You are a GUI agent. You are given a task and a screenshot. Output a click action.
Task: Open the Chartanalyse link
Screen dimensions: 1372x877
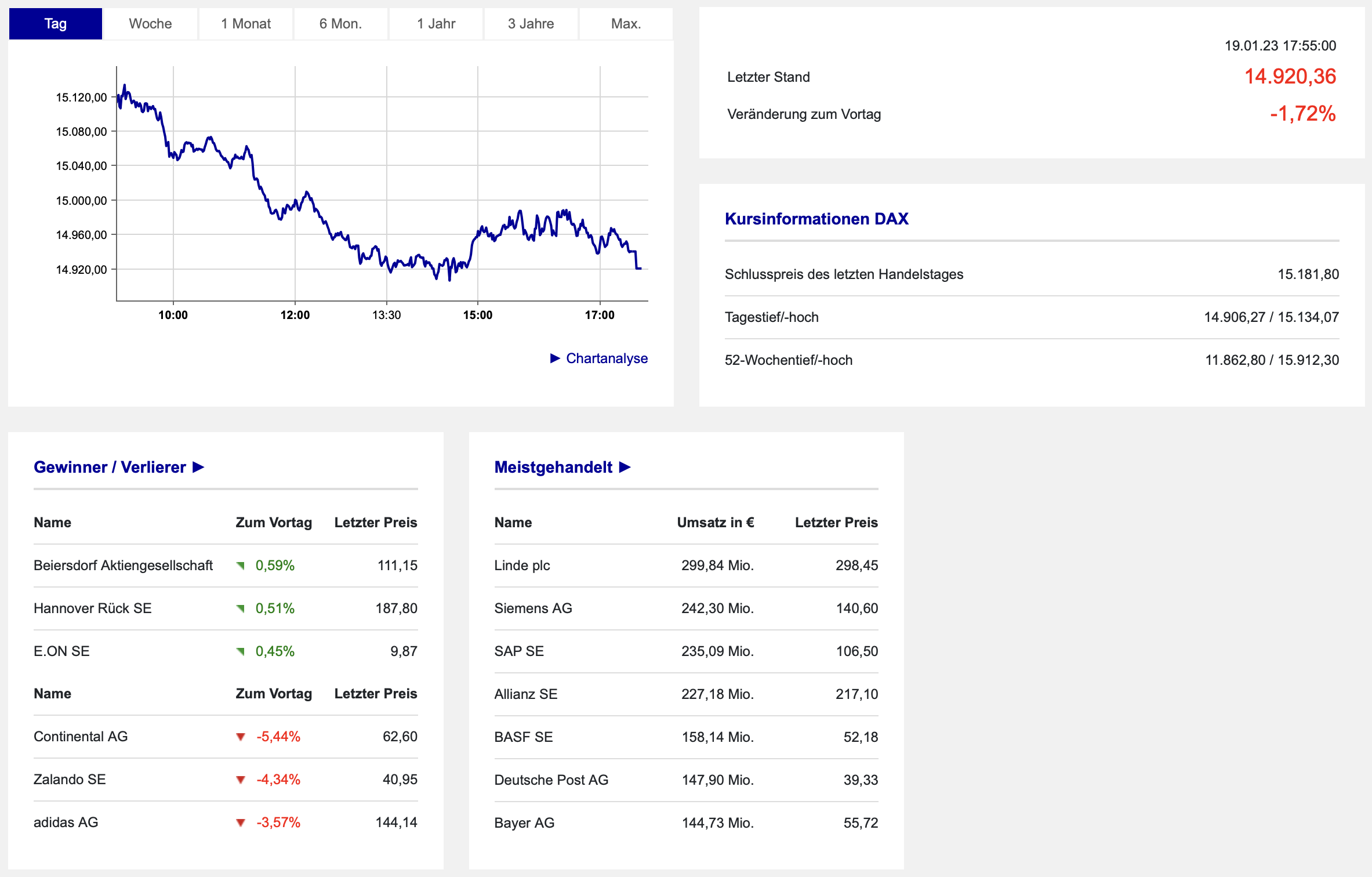(x=607, y=358)
